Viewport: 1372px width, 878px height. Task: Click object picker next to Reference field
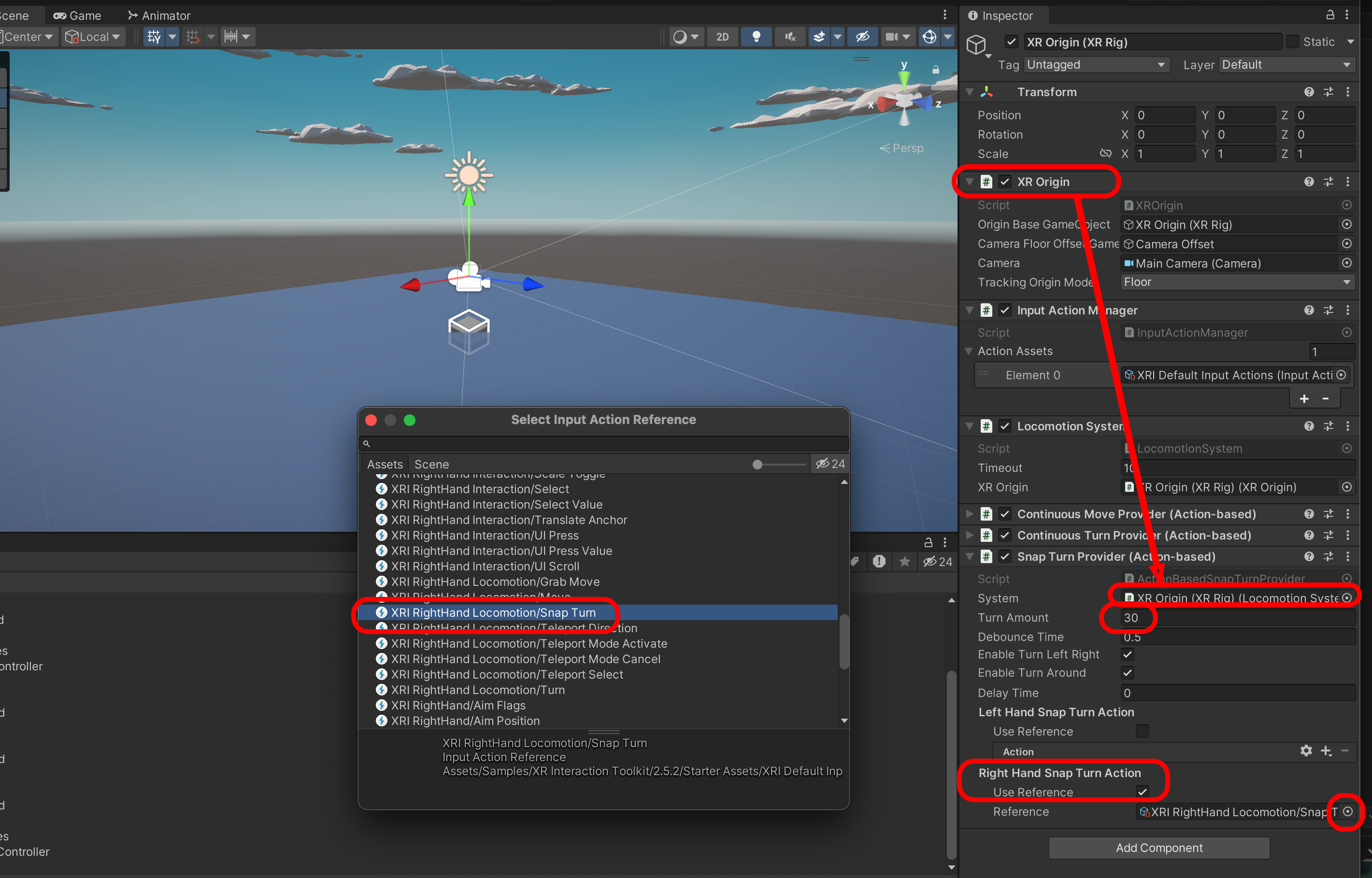1347,811
